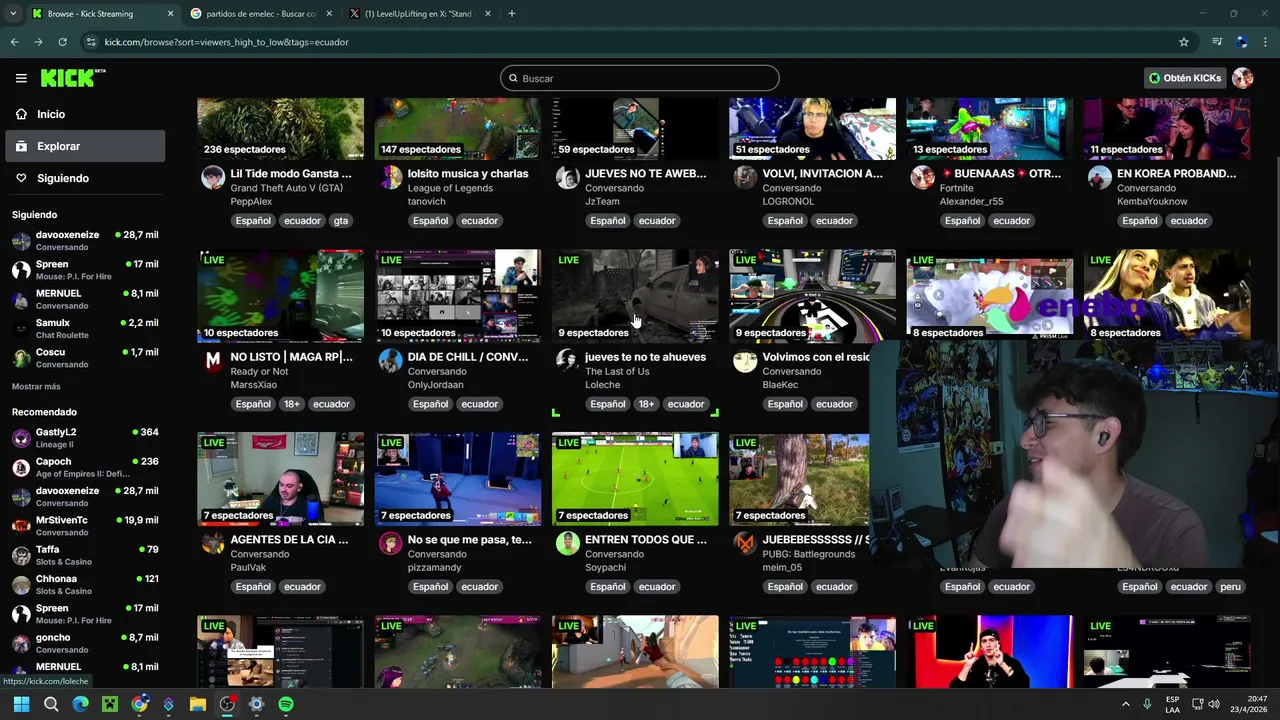Click Soypachi channel avatar

[568, 543]
